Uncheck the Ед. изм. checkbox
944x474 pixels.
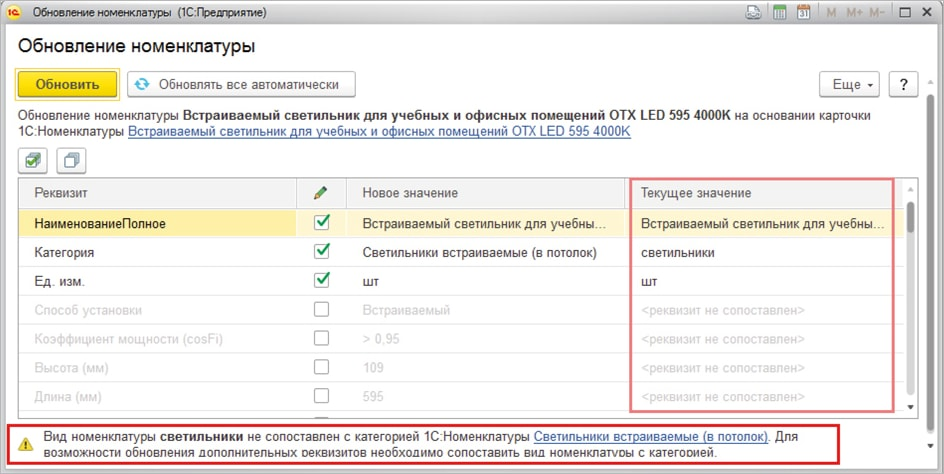tap(321, 281)
